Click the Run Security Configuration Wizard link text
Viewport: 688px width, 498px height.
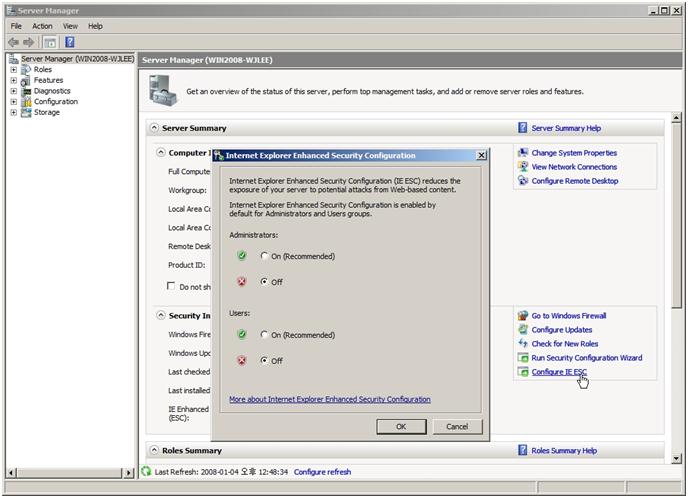(587, 358)
